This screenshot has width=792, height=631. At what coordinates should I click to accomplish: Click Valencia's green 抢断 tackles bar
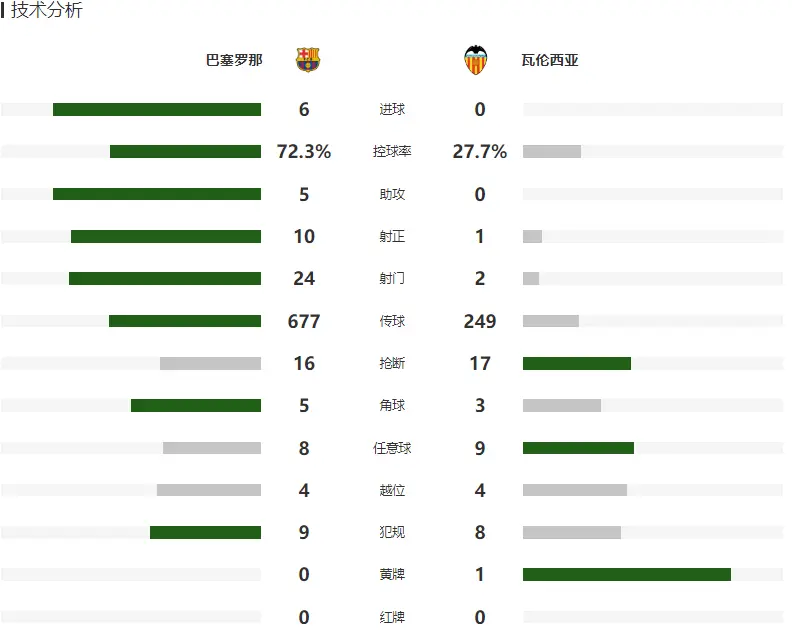click(577, 364)
